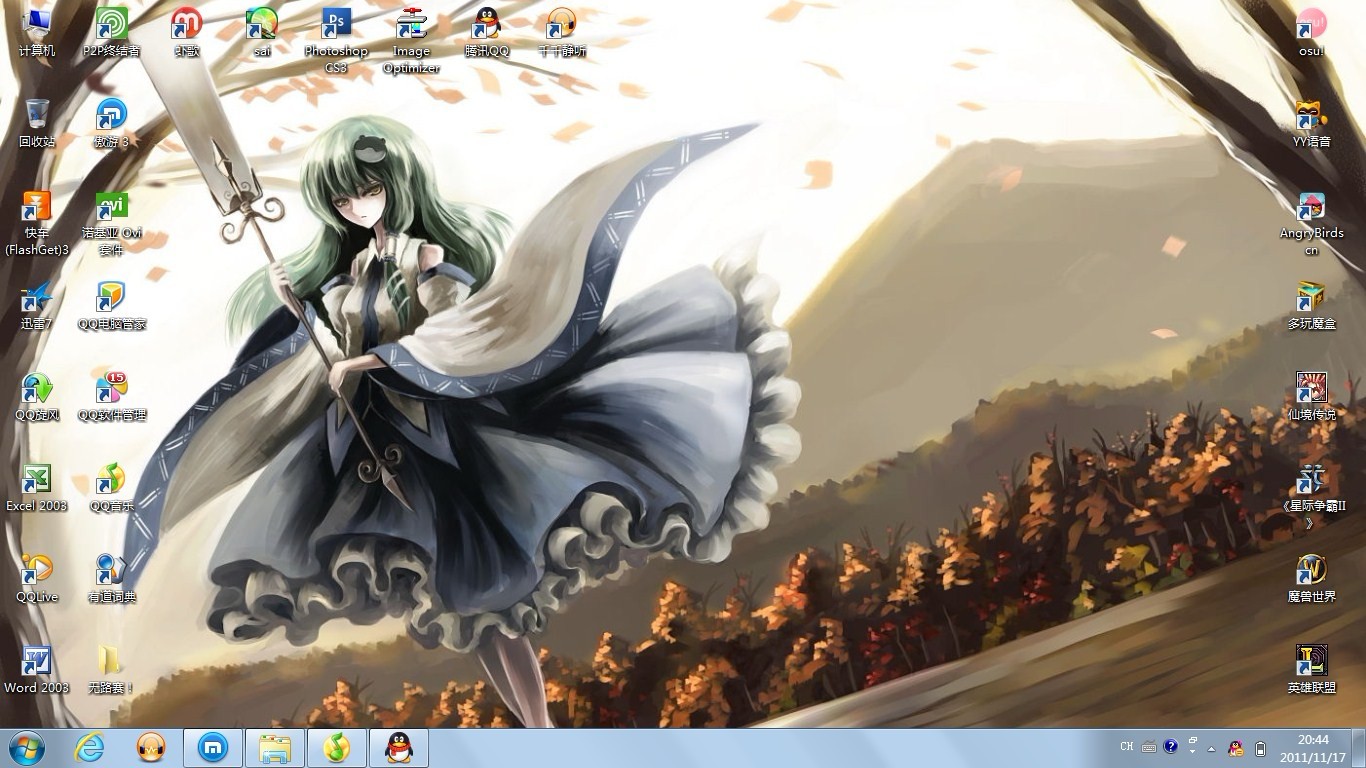This screenshot has height=768, width=1366.
Task: Click the osu! desktop shortcut
Action: pos(1311,24)
